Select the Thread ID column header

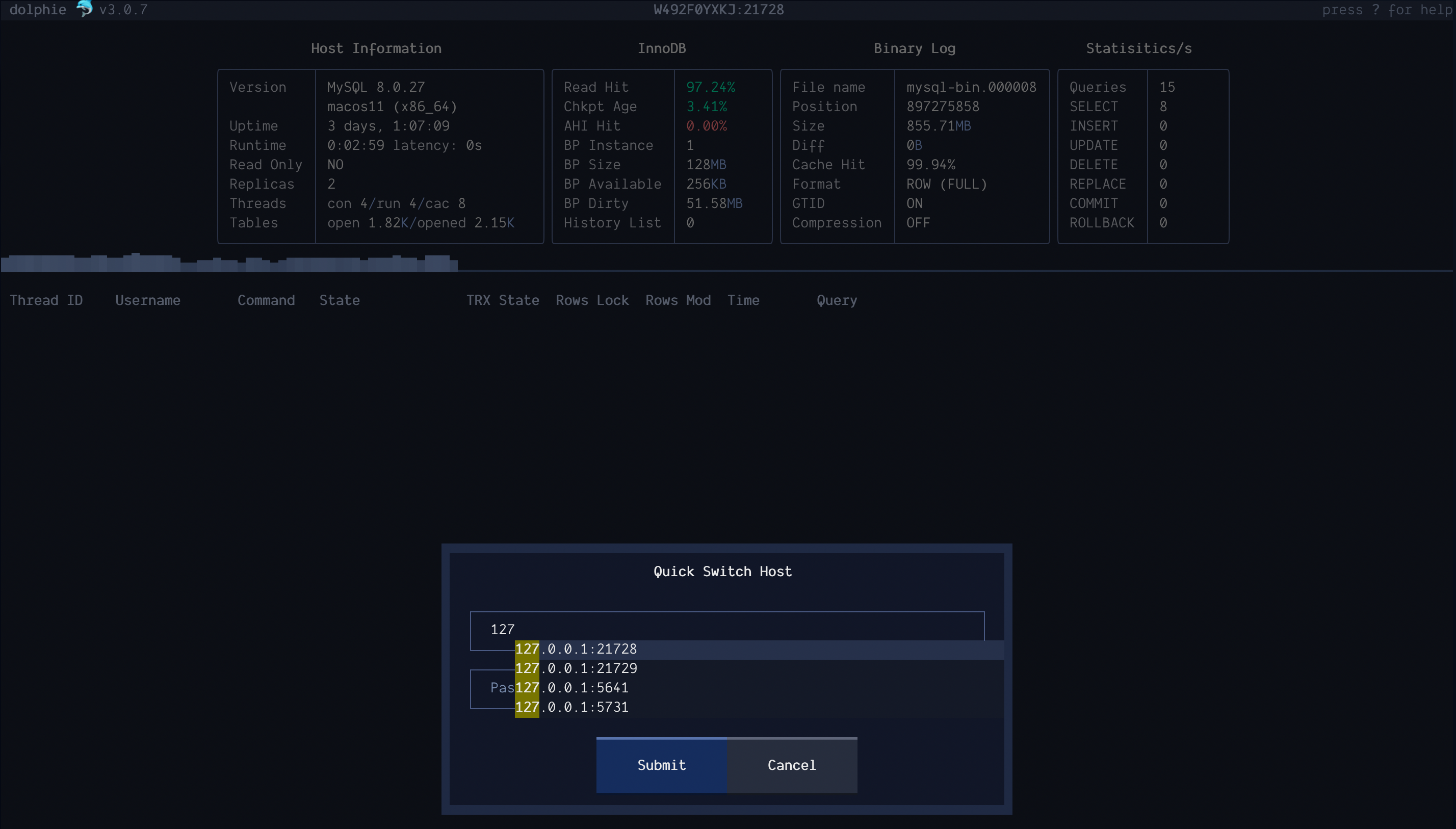coord(46,300)
